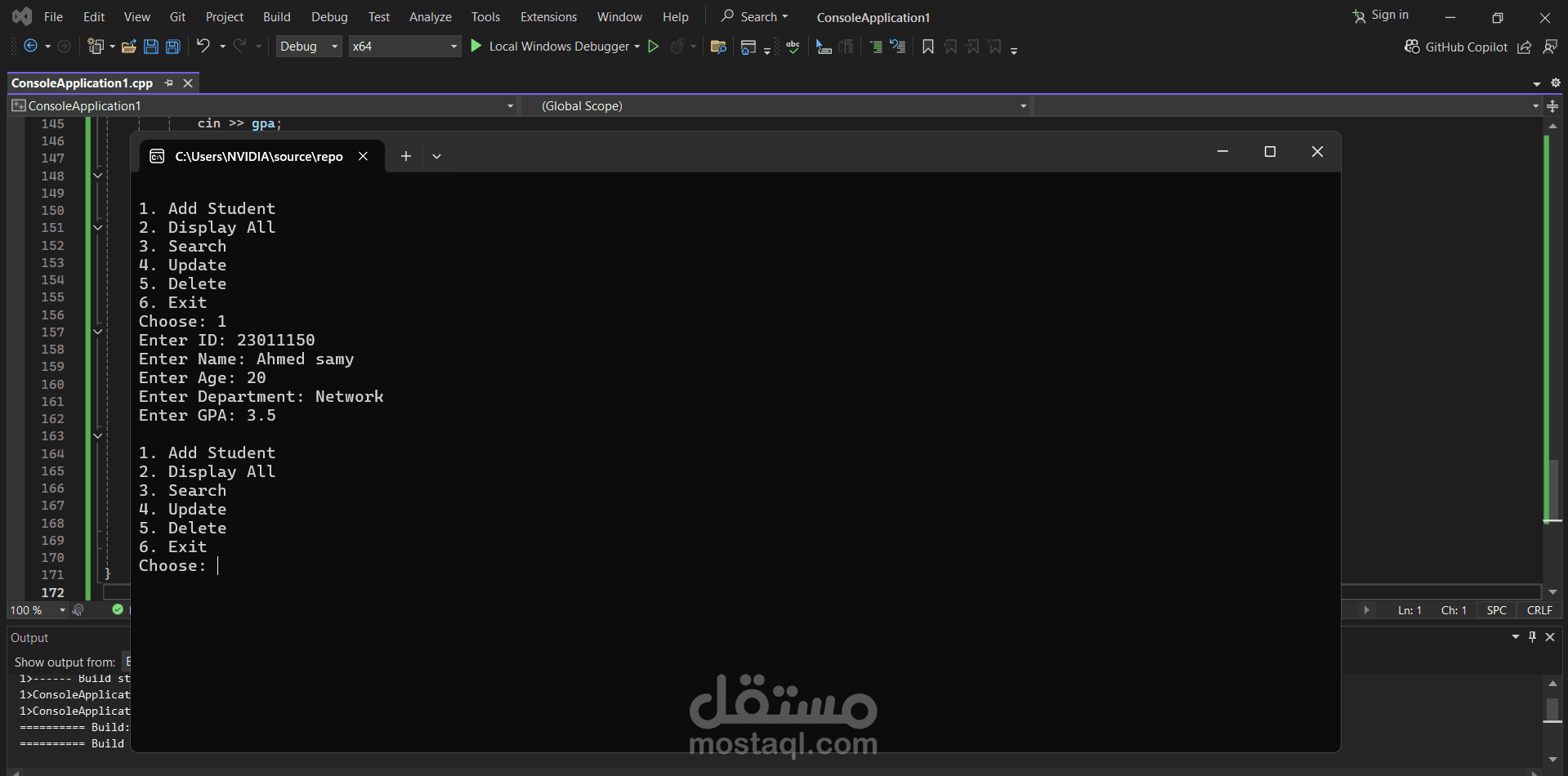Viewport: 1568px width, 776px height.
Task: Click the console tab's terminal icon
Action: 157,156
